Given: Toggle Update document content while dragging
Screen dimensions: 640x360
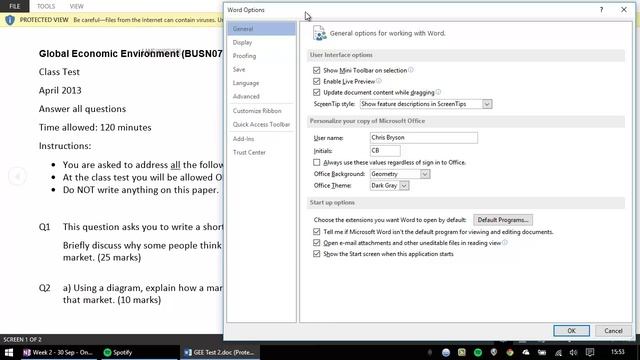Looking at the screenshot, I should (x=316, y=92).
